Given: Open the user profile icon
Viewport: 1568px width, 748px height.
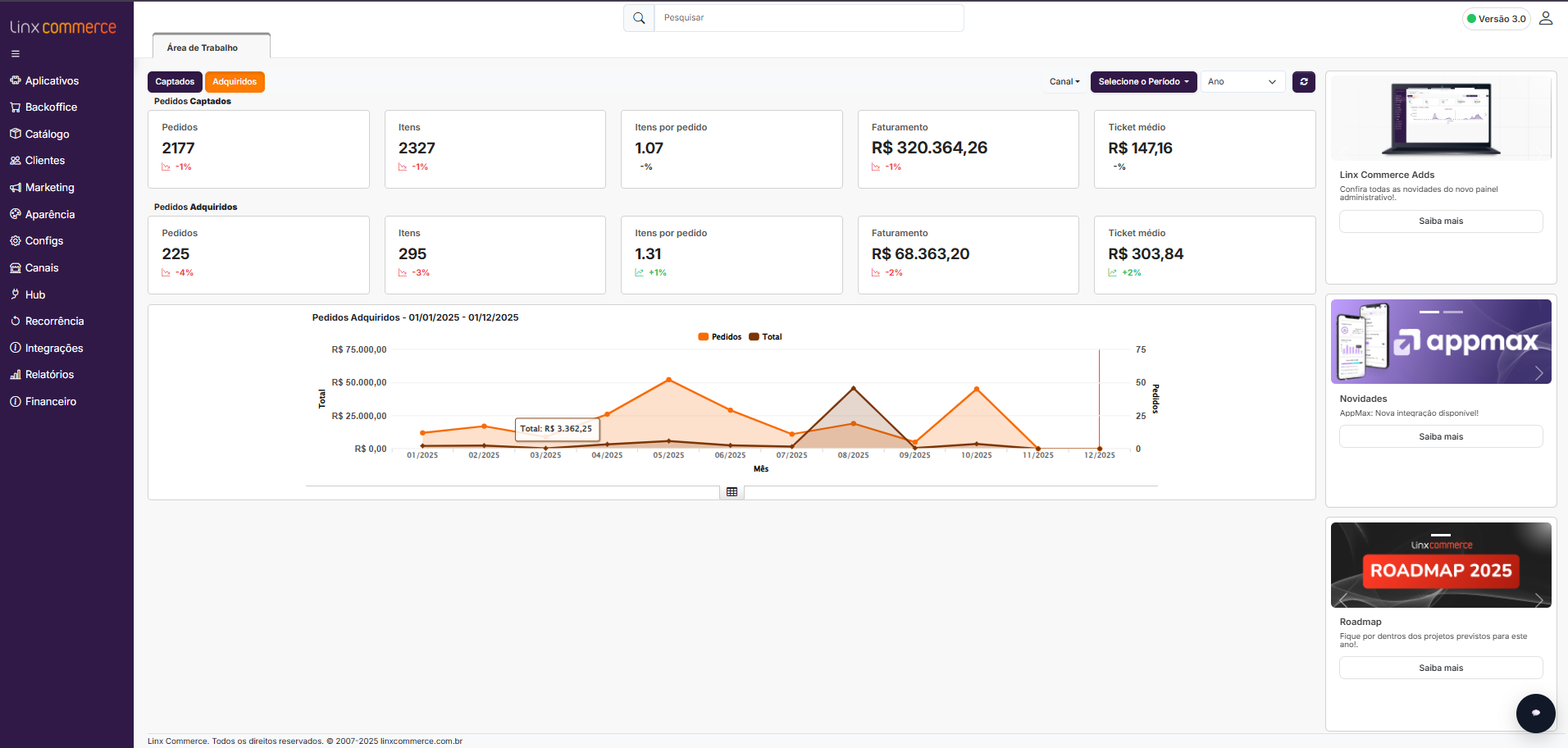Looking at the screenshot, I should click(1546, 18).
